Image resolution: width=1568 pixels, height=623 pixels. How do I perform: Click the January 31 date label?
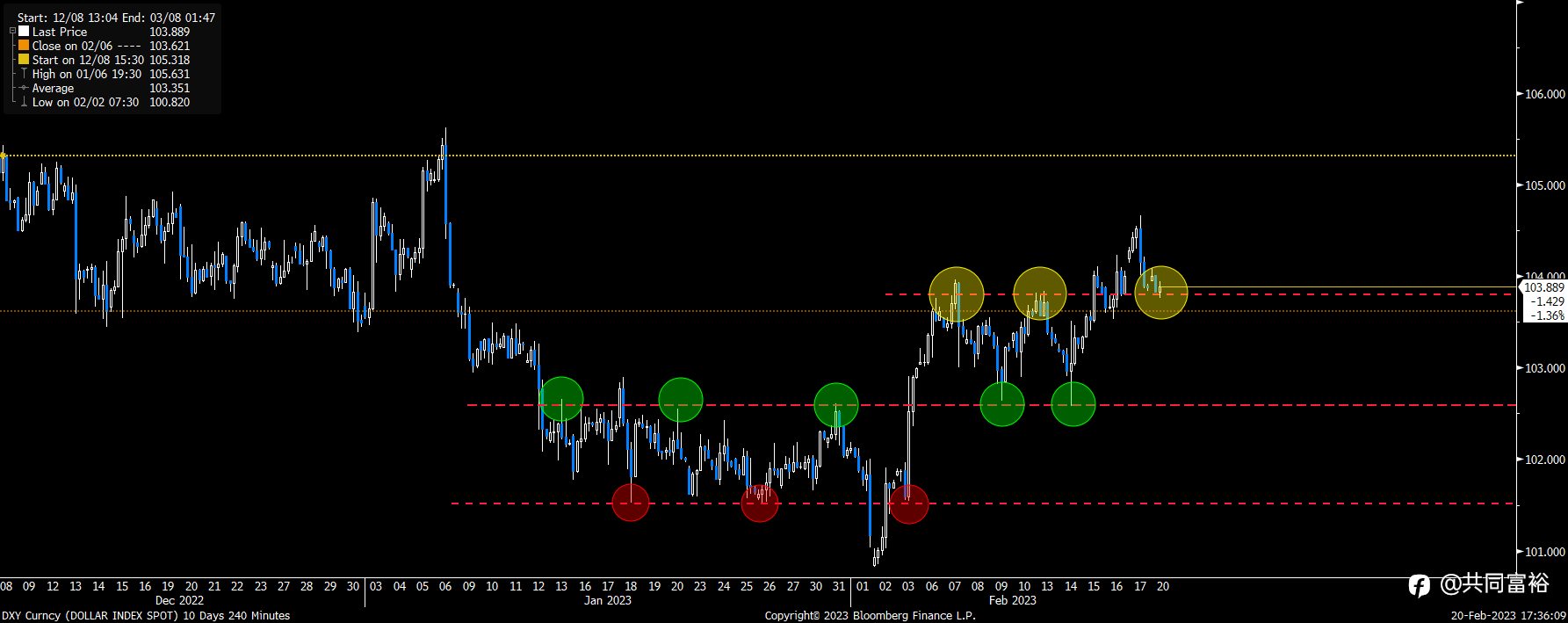839,586
